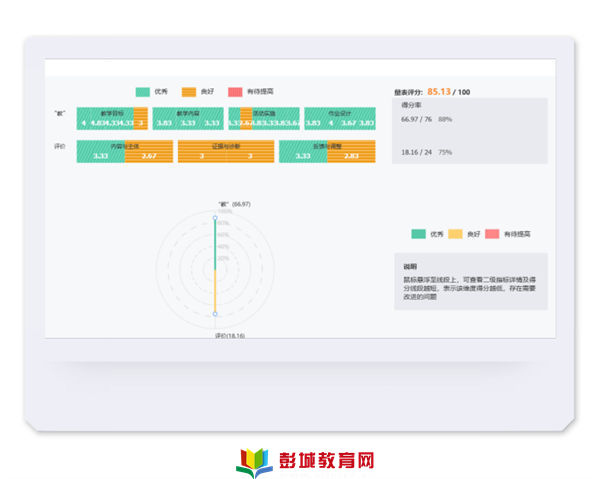600x479 pixels.
Task: Click the orange 2.67 segment in 评价 row
Action: (149, 152)
